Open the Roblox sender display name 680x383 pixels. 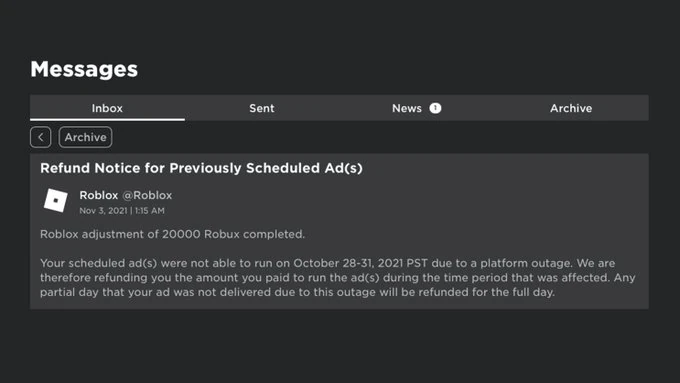click(x=99, y=195)
